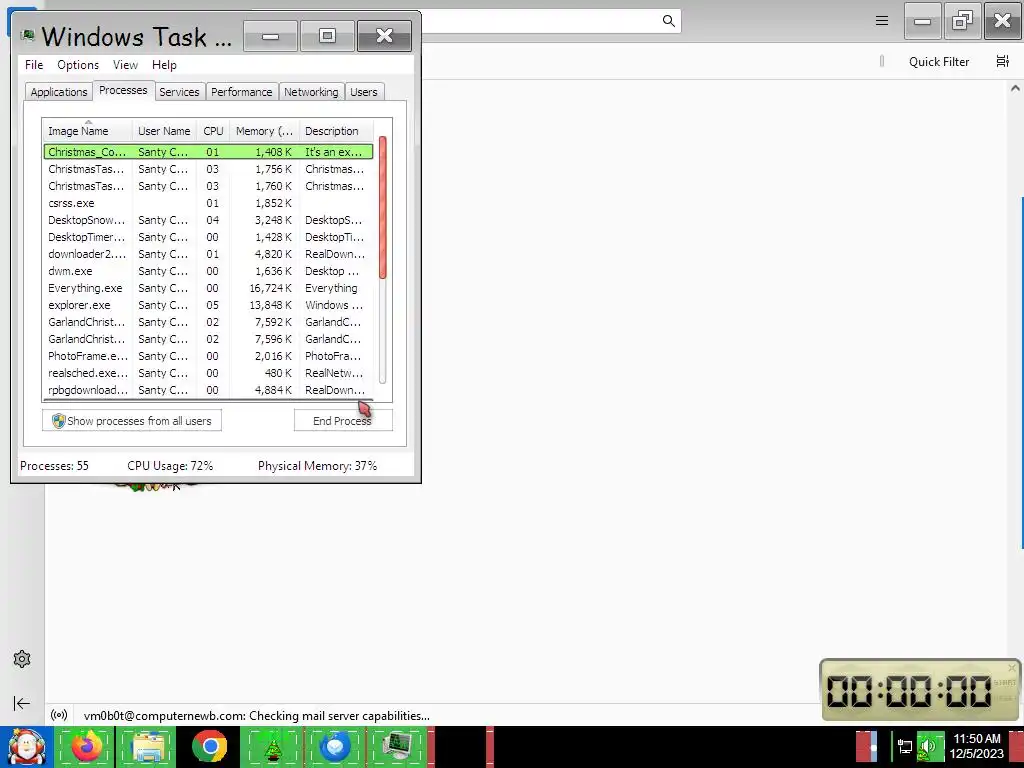Click the 16,724 K memory value

(x=270, y=288)
